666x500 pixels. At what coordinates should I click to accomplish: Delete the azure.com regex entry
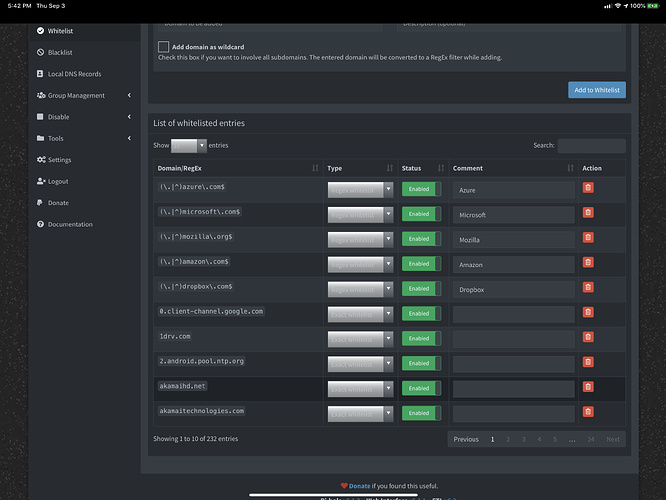588,188
